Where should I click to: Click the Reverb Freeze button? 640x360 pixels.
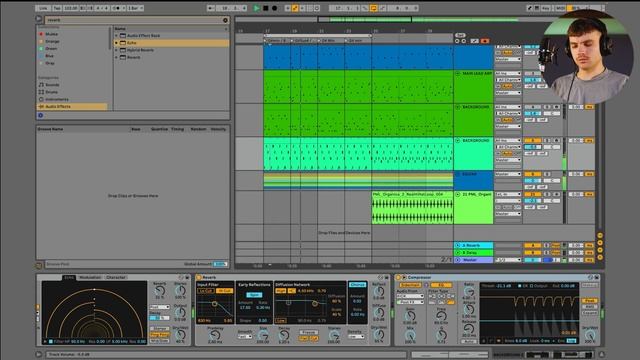tap(309, 332)
